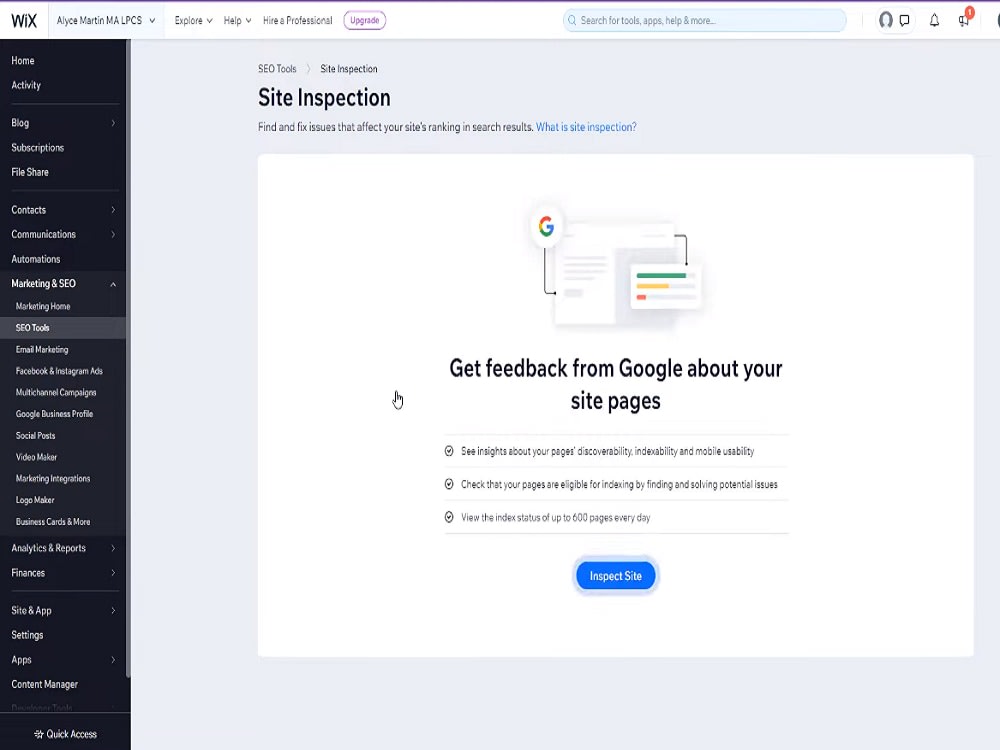This screenshot has height=750, width=1000.
Task: Click the sidebar vertical scrollbar
Action: (128, 357)
